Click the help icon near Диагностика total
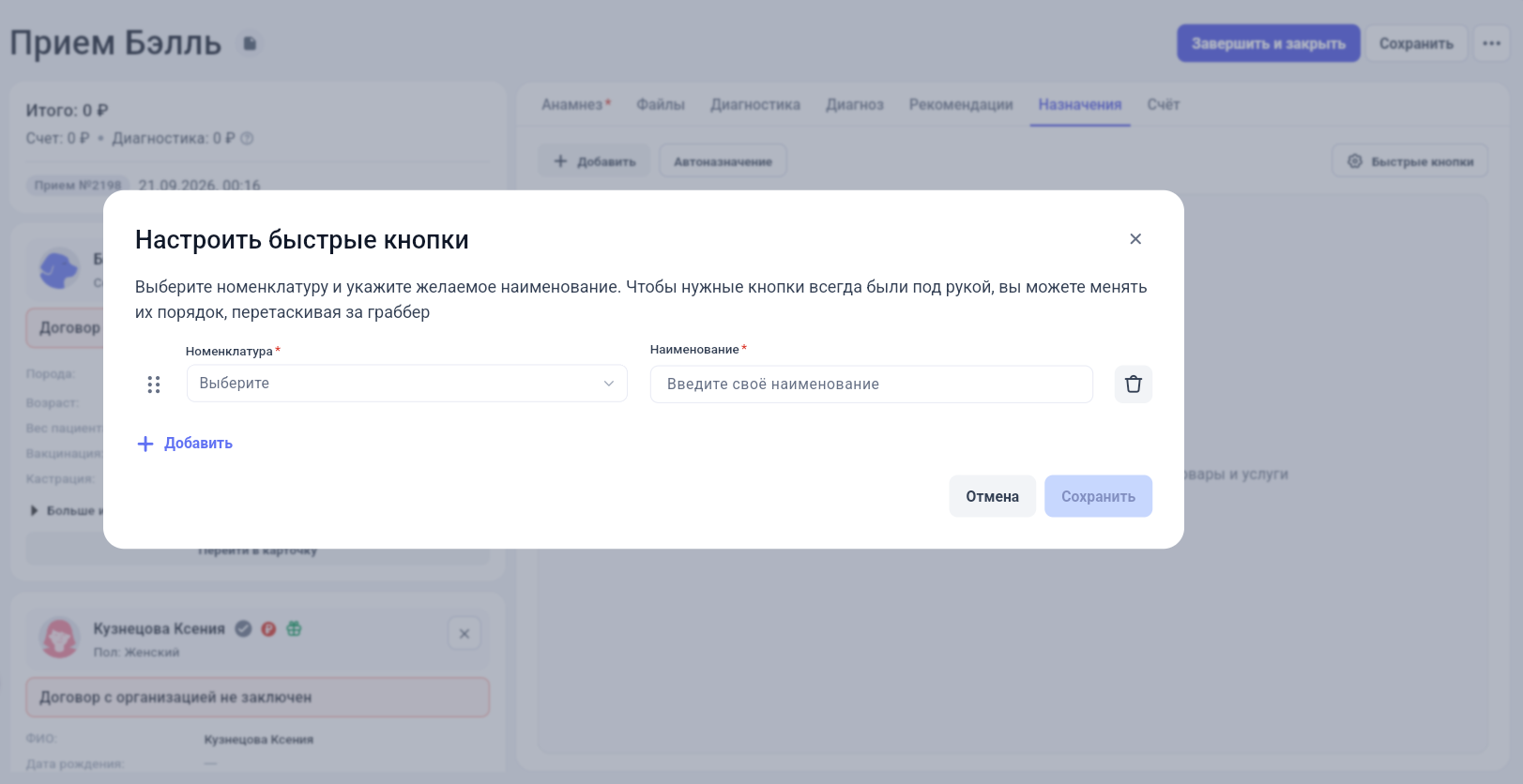Image resolution: width=1523 pixels, height=784 pixels. (x=247, y=138)
